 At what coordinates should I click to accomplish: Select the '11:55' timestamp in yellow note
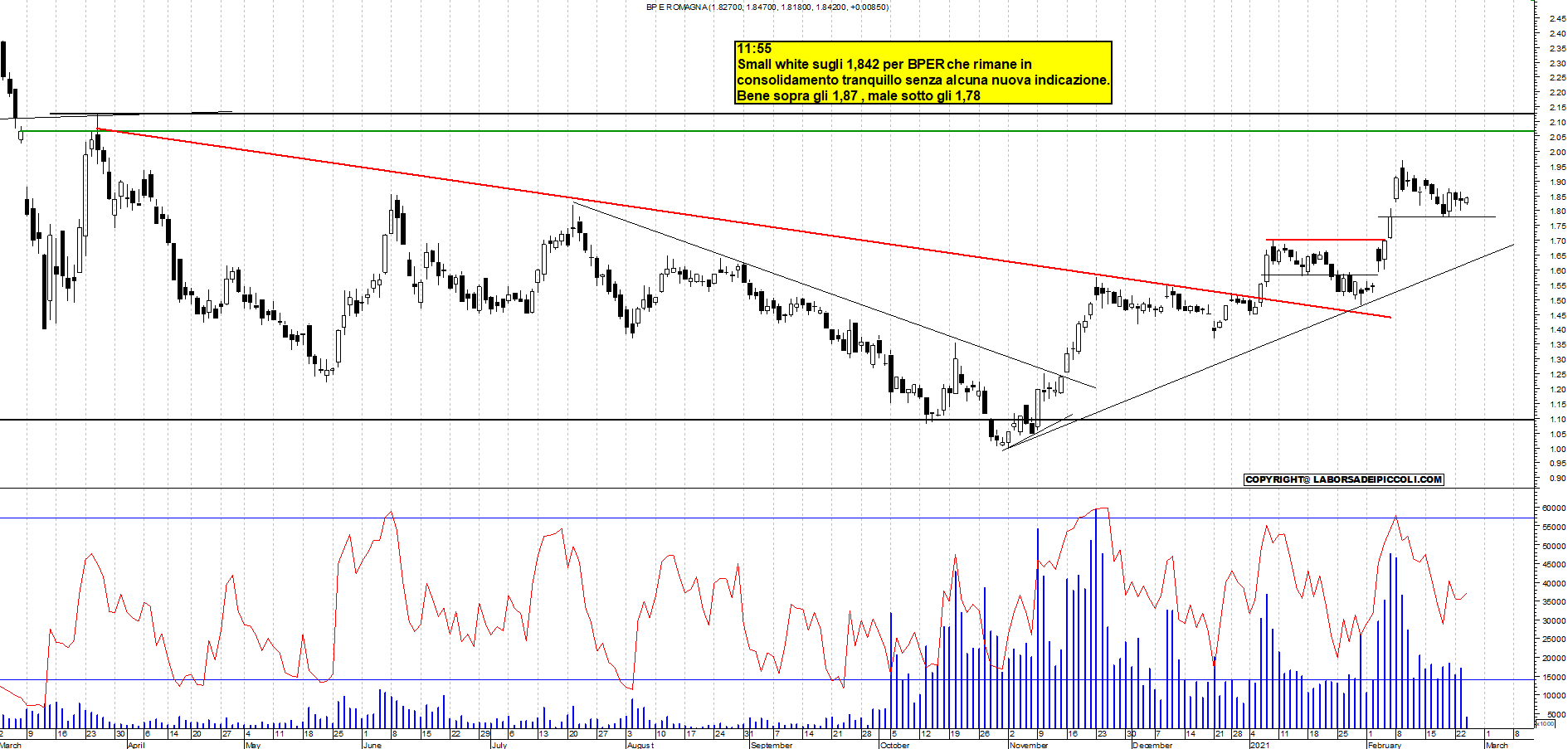(x=754, y=49)
